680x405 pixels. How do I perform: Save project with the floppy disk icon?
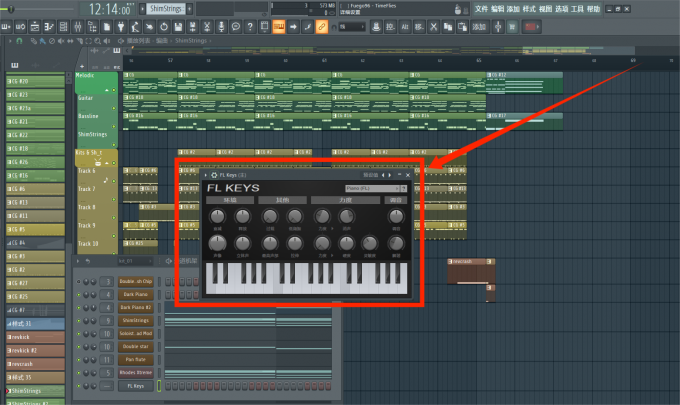point(178,27)
